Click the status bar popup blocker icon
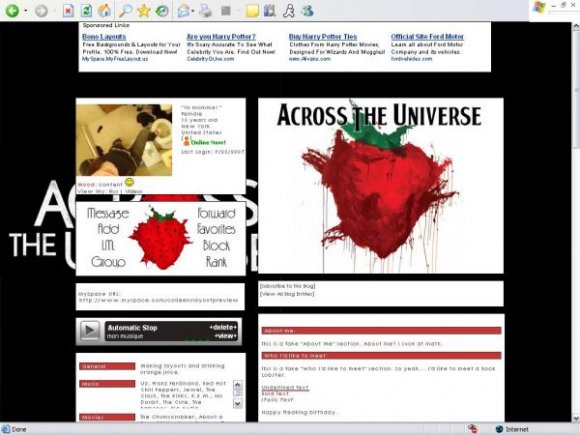 click(472, 429)
